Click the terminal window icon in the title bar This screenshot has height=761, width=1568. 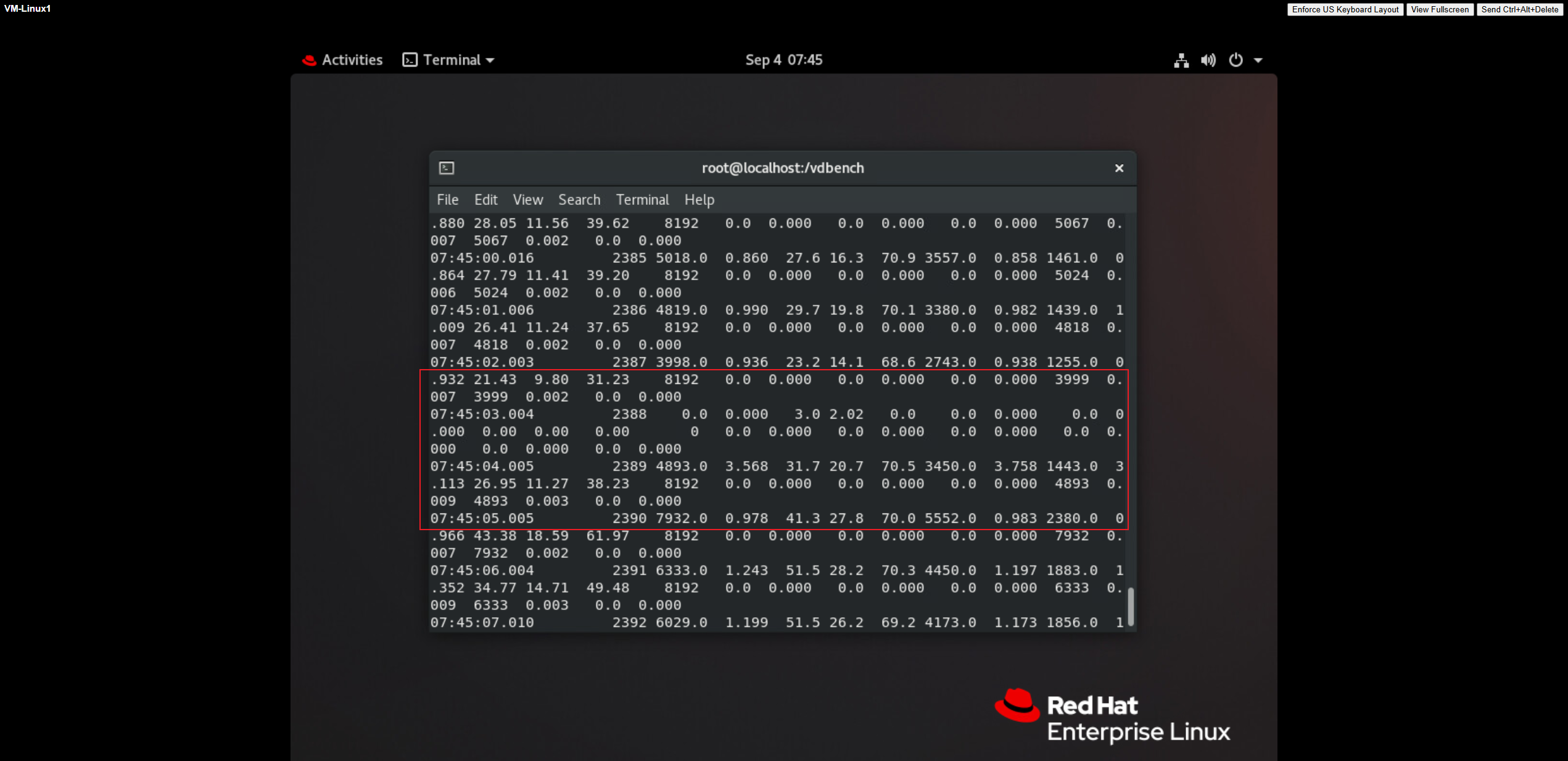coord(447,168)
